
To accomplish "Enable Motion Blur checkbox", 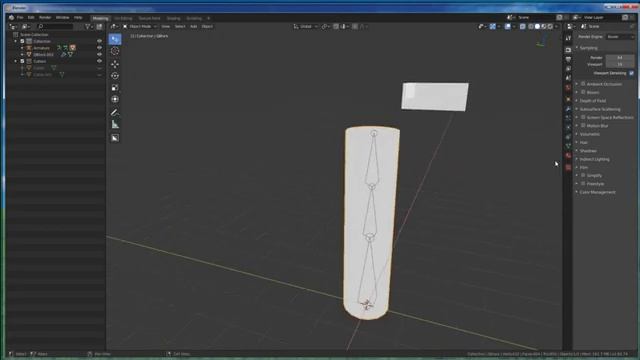I will (x=583, y=126).
